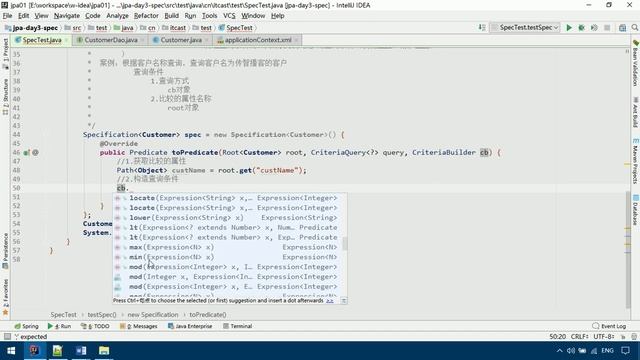Click the >> link in completion hint
This screenshot has height=360, width=640.
[329, 301]
